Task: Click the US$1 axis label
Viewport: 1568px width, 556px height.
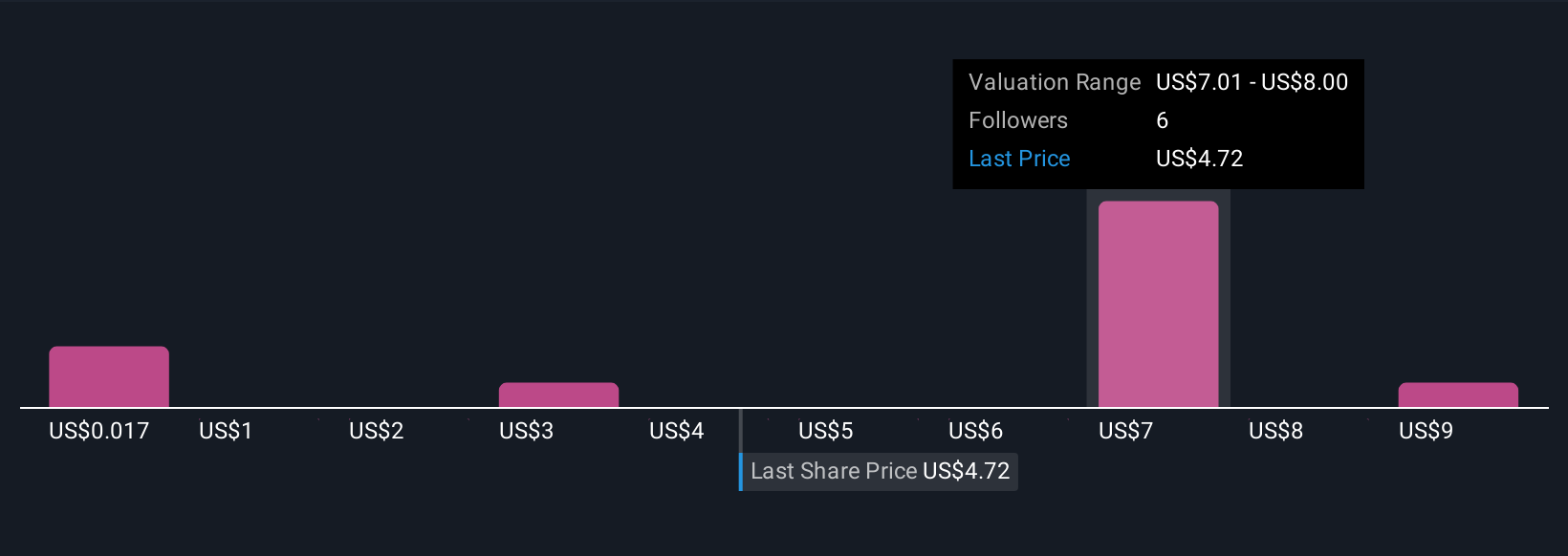Action: click(226, 431)
